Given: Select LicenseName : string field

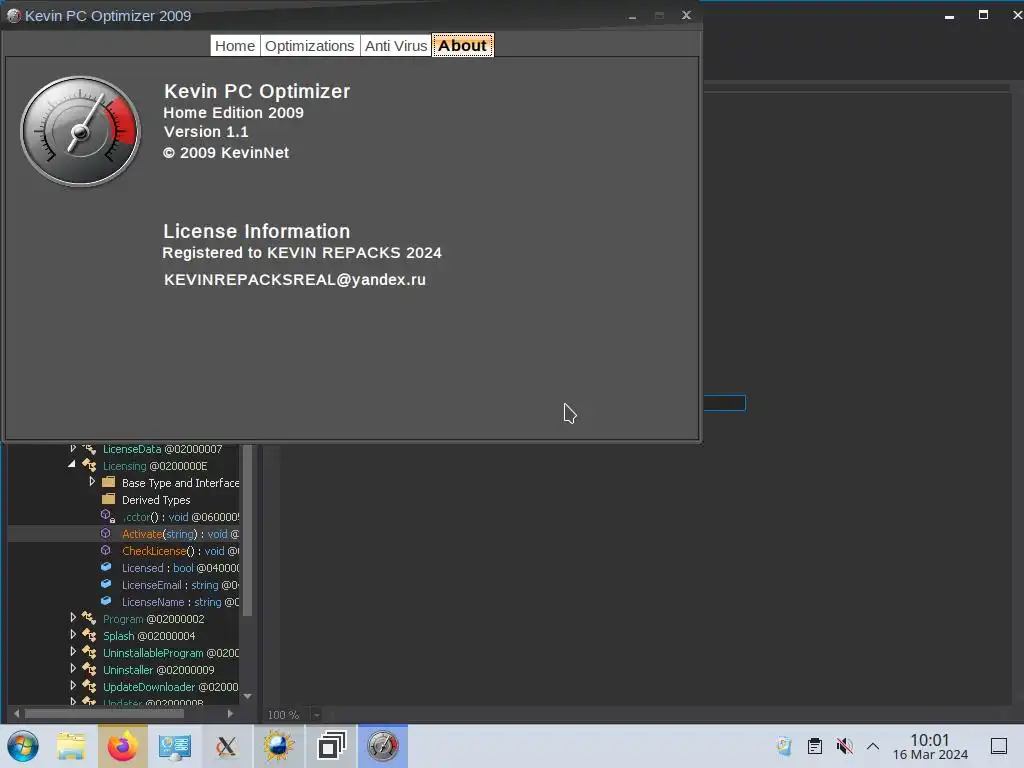Looking at the screenshot, I should click(180, 602).
